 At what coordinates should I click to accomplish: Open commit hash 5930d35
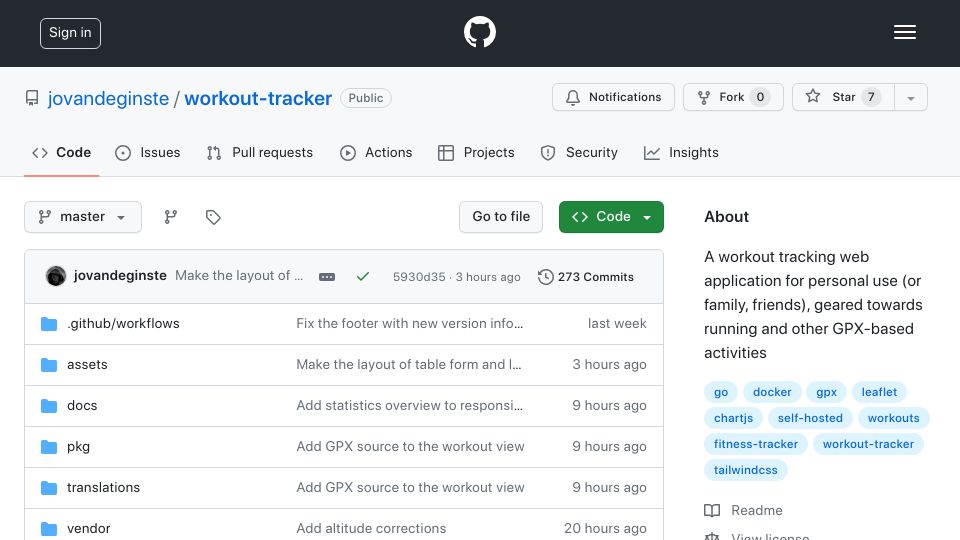[419, 277]
